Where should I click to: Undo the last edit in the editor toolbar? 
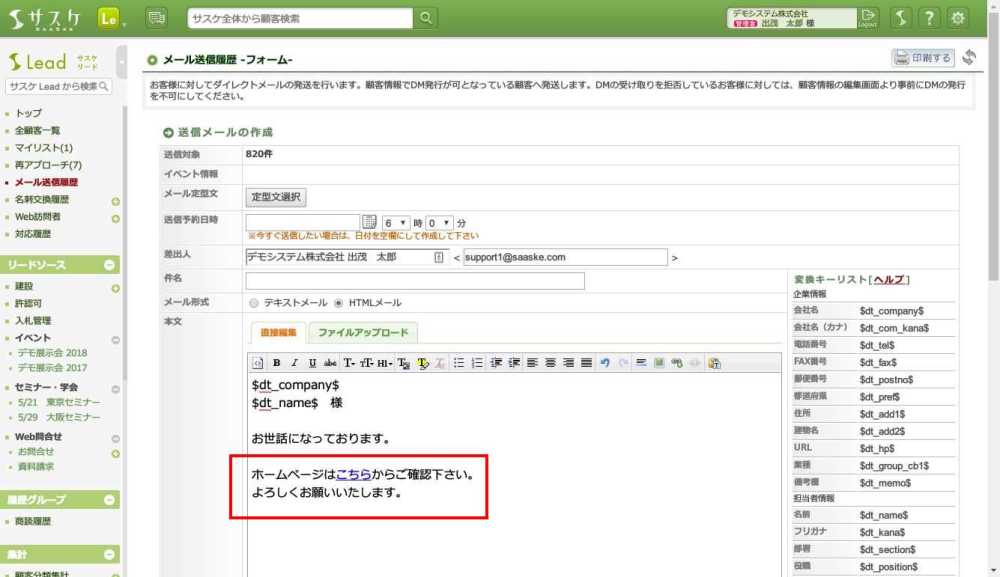tap(605, 362)
